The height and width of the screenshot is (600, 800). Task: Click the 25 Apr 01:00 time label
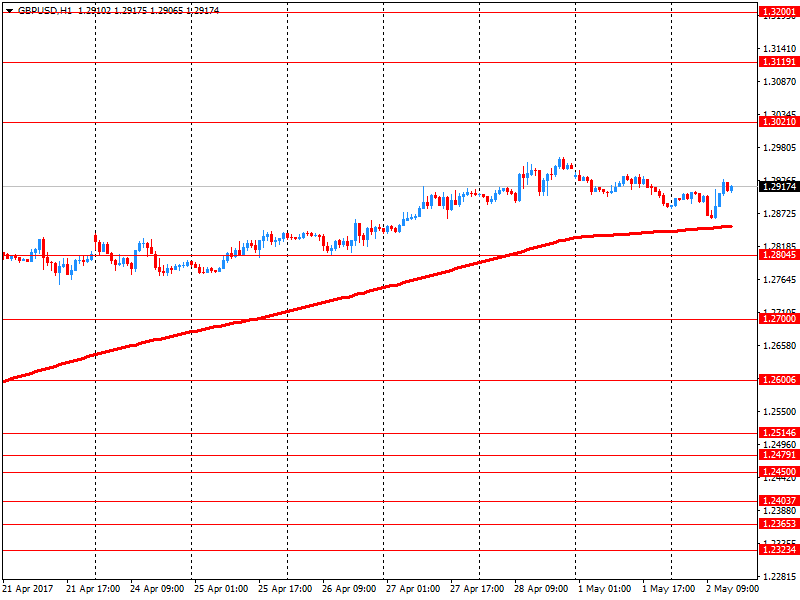click(x=221, y=589)
